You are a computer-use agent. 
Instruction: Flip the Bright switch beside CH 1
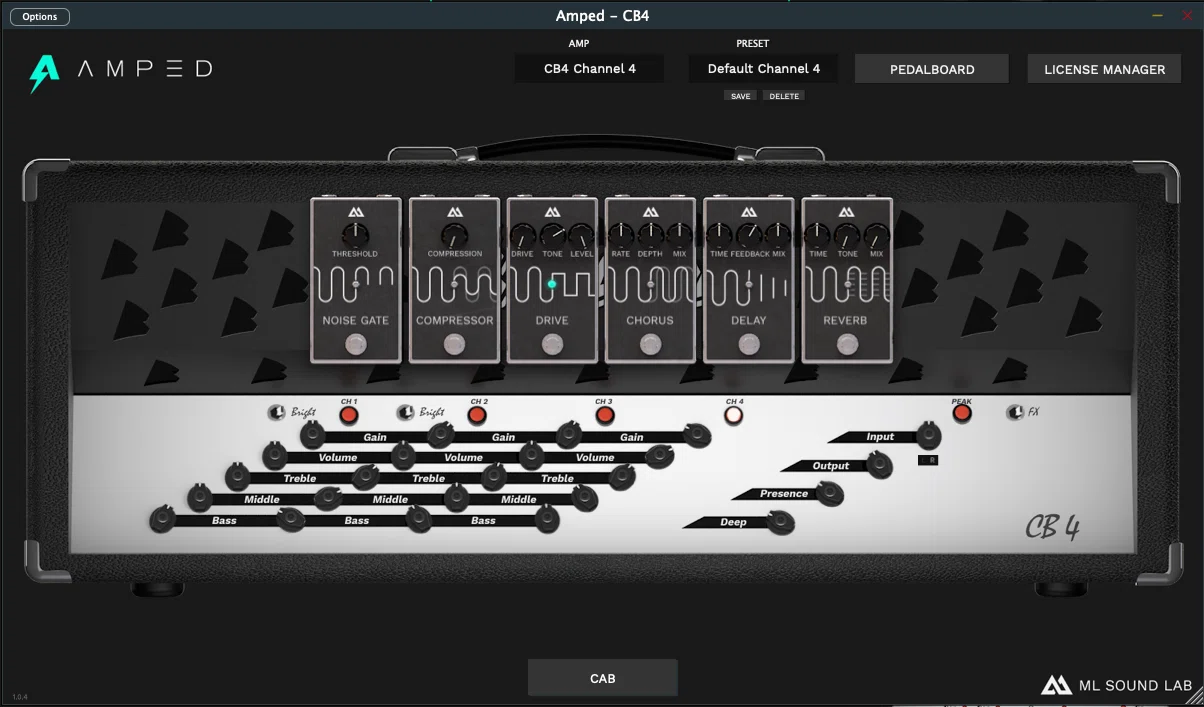[277, 412]
